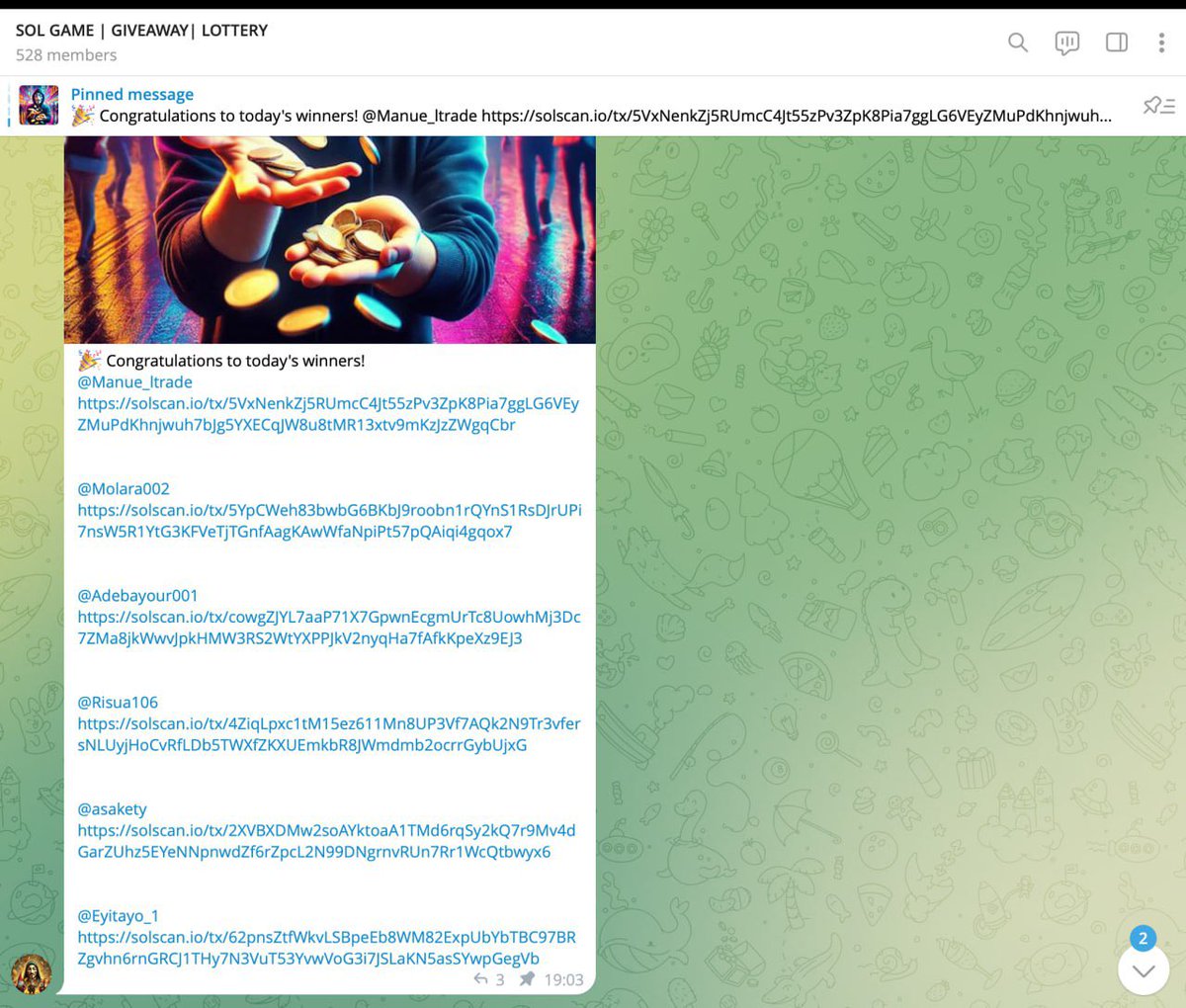Open the chat search magnifier icon
Image resolution: width=1186 pixels, height=1008 pixels.
(1017, 42)
